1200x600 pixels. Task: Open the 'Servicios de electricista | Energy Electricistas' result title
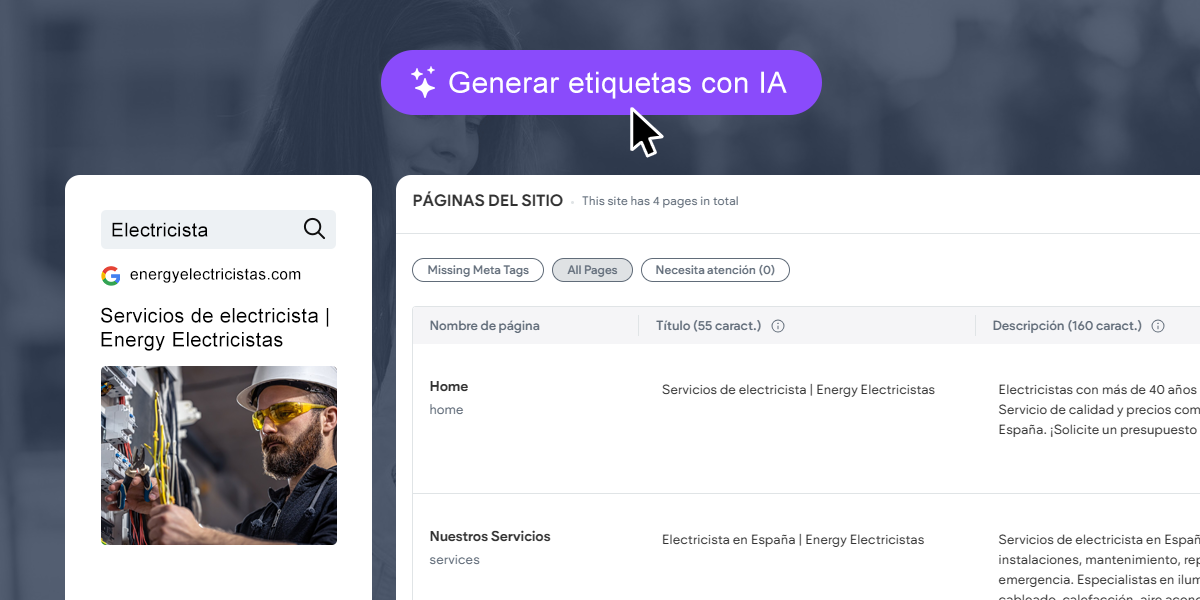pyautogui.click(x=215, y=328)
